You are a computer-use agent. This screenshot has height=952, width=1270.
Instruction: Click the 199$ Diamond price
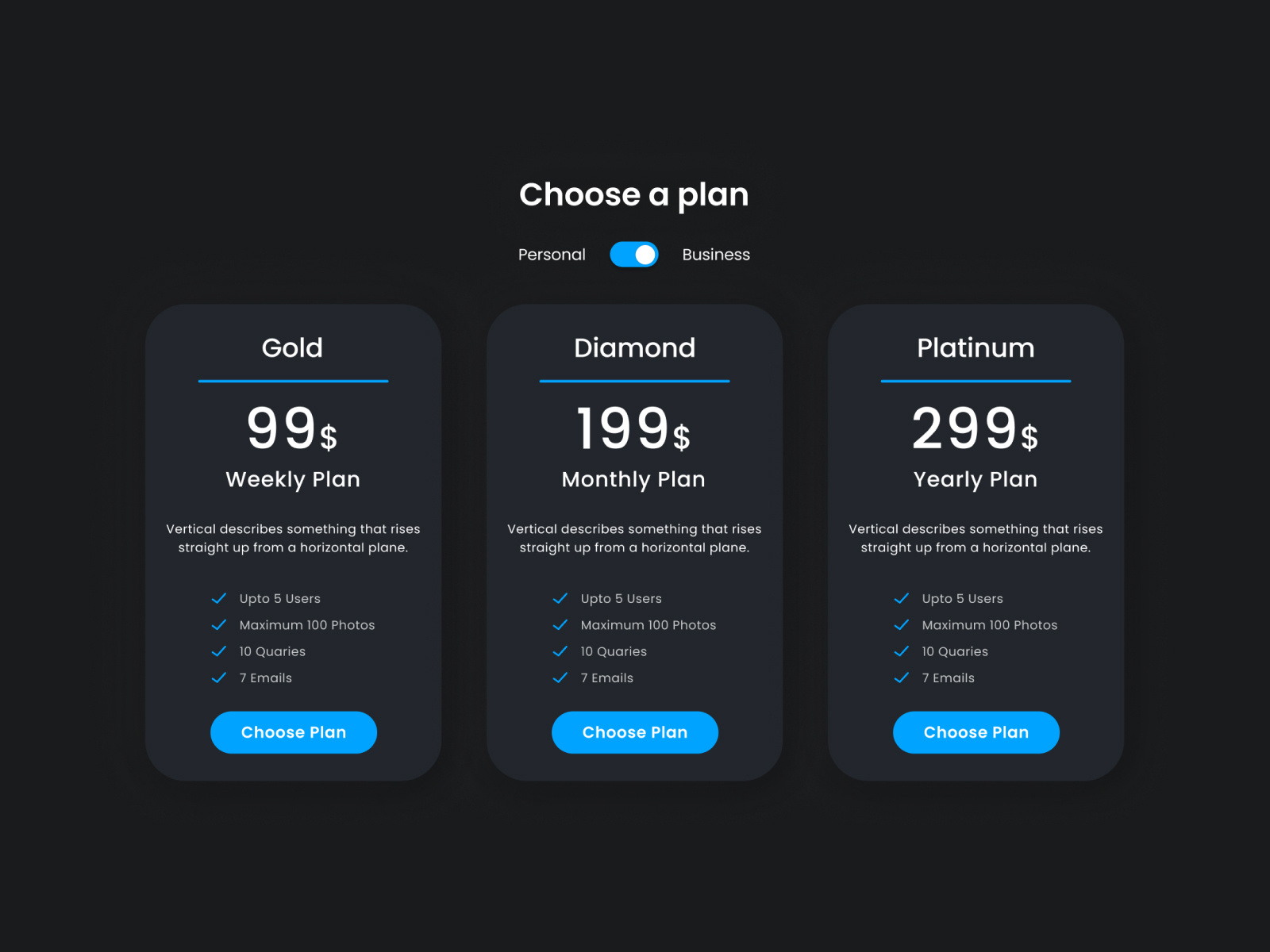pos(633,429)
